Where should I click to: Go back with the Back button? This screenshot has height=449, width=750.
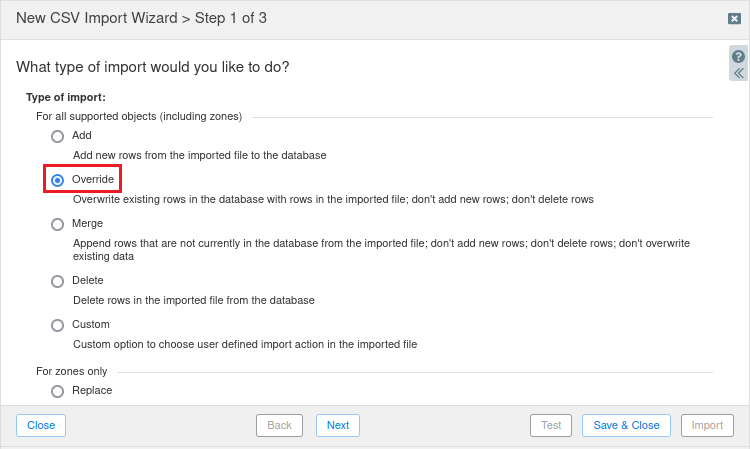coord(280,425)
